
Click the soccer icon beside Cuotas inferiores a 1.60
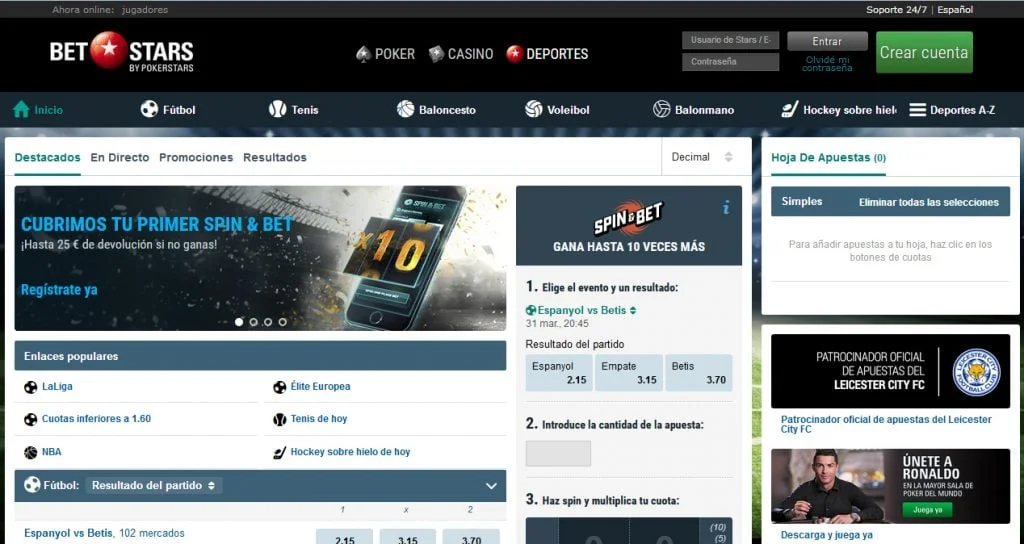[x=31, y=419]
